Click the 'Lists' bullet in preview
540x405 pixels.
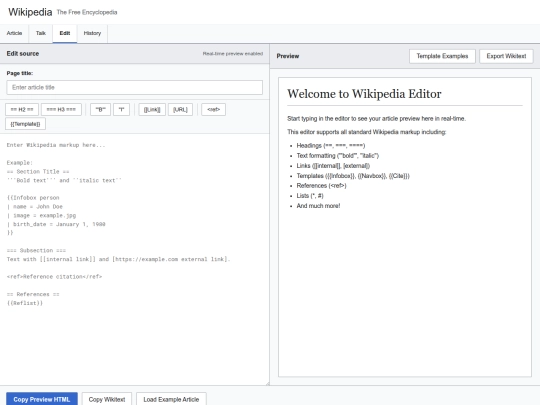tap(310, 196)
